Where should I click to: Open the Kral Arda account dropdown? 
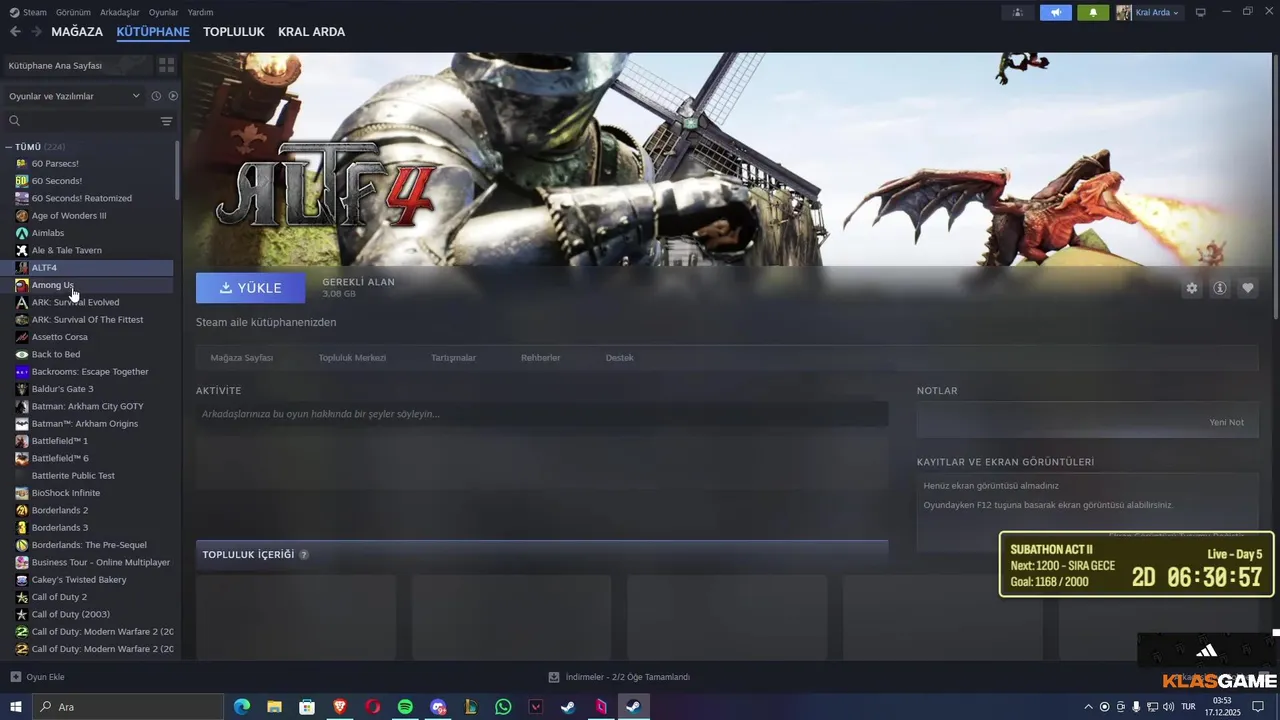(1148, 13)
